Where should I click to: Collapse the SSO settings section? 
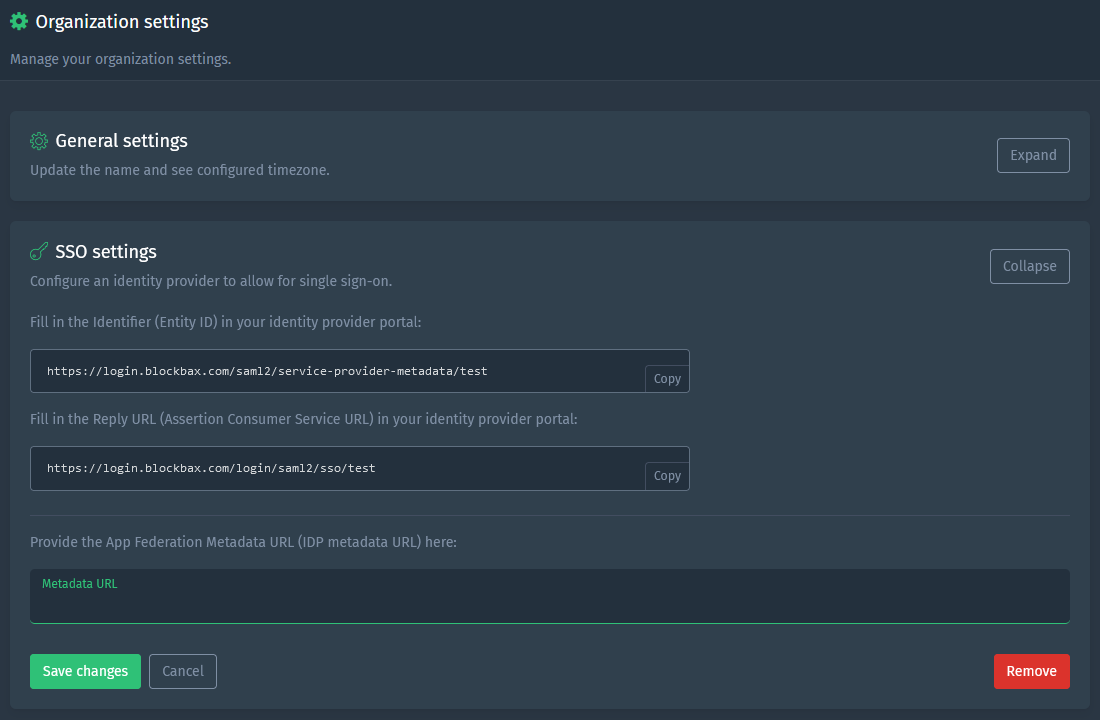[1029, 266]
